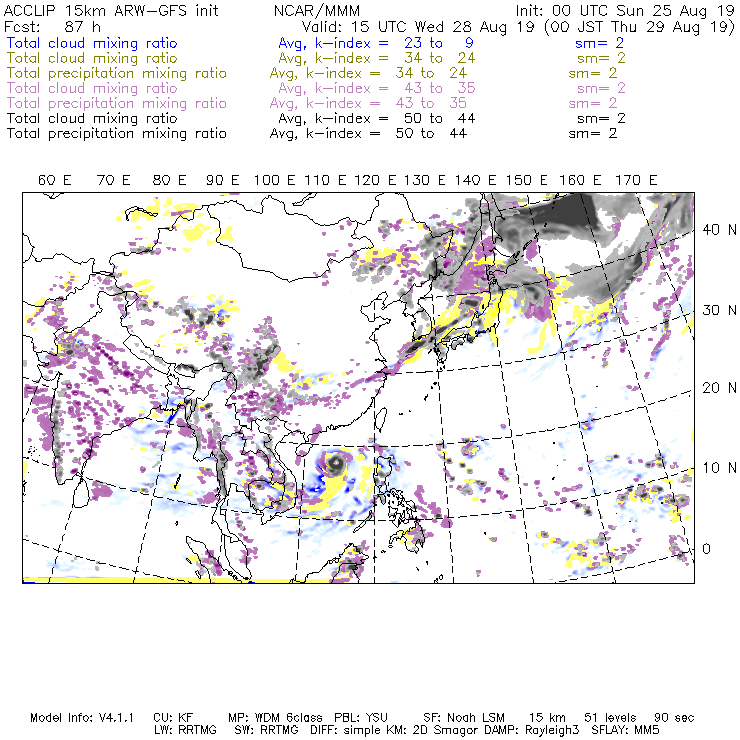
Task: Click the purple 'Total precipitation mixing ratio' legend line
Action: 117,103
